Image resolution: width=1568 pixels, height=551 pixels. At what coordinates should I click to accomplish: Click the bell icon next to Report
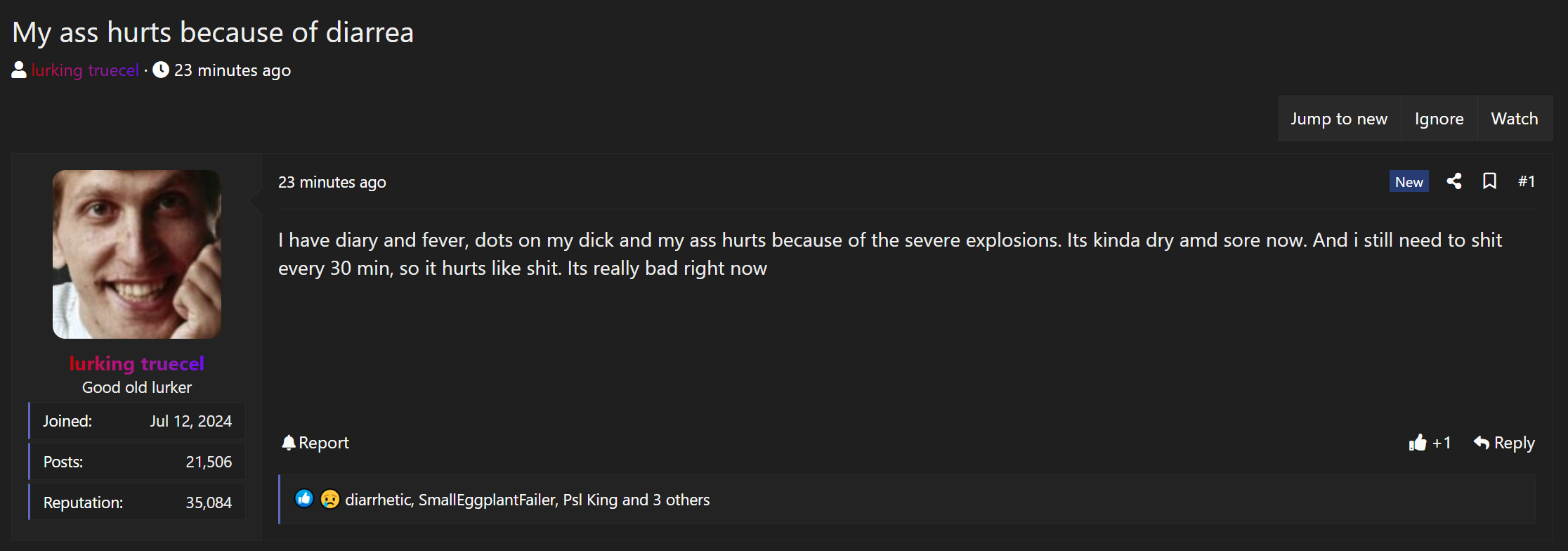[x=289, y=443]
